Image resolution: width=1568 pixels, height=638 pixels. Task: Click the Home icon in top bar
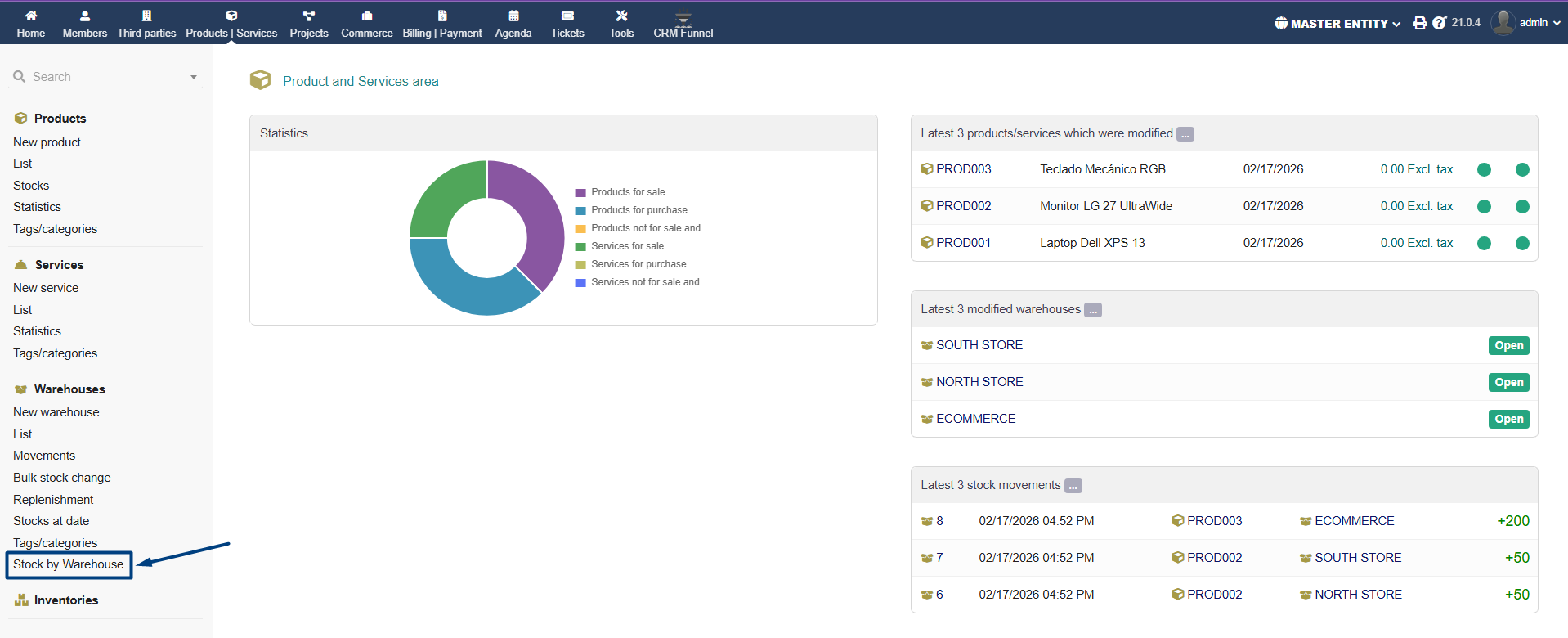coord(31,16)
